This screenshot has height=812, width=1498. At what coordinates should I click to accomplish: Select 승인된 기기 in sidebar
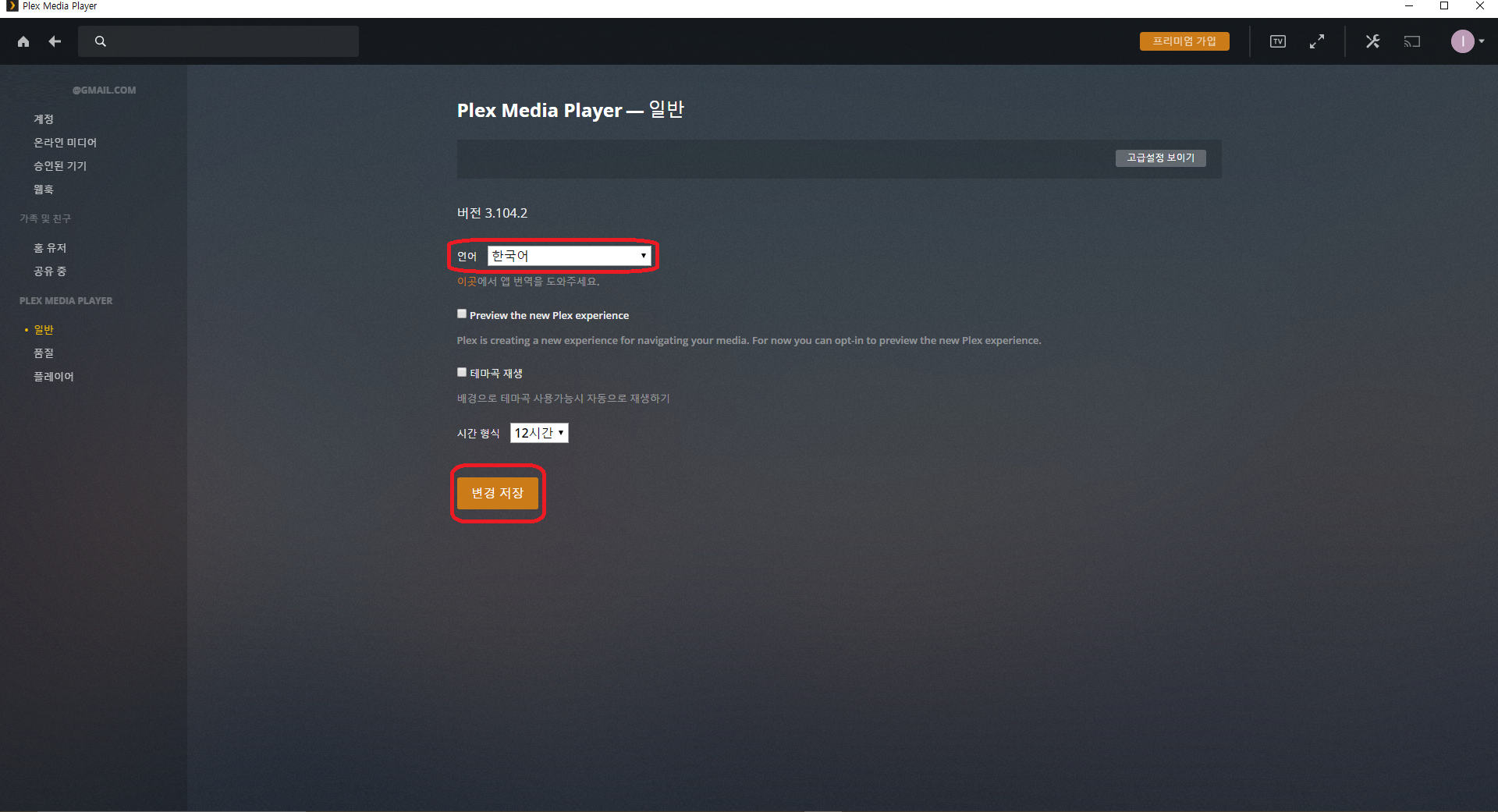tap(60, 166)
